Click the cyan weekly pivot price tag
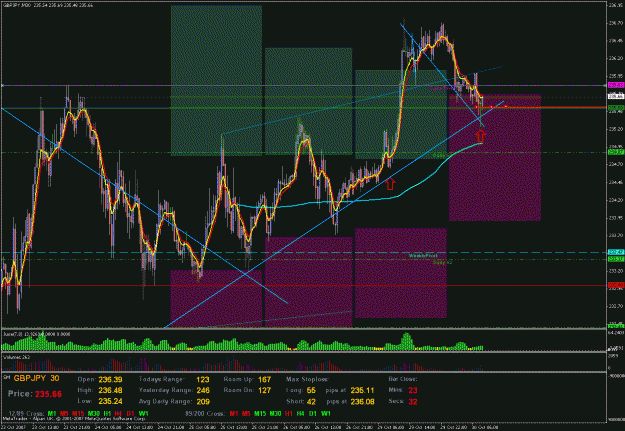This screenshot has height=431, width=625. [x=616, y=252]
